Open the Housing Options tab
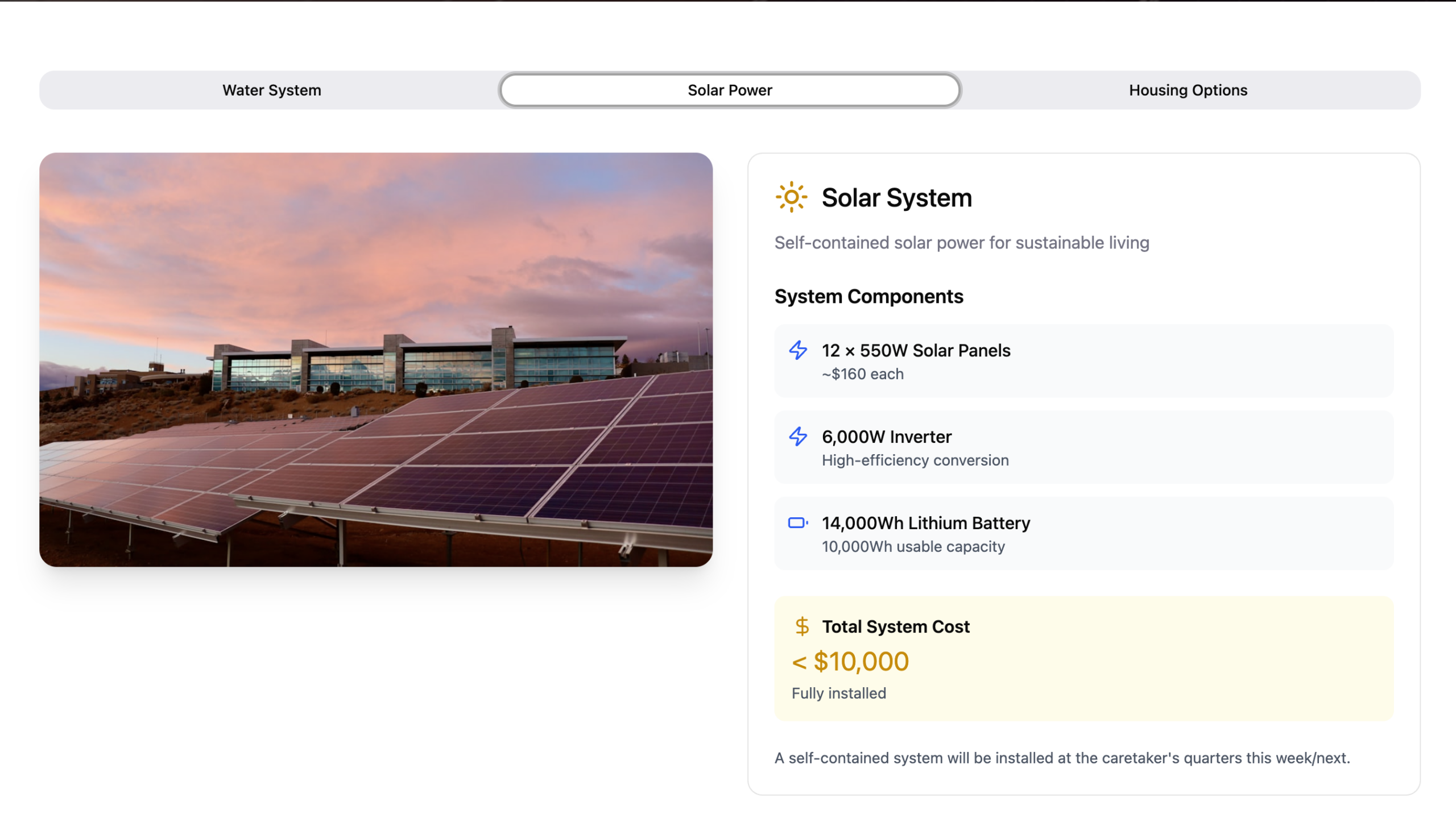The height and width of the screenshot is (835, 1456). tap(1188, 90)
